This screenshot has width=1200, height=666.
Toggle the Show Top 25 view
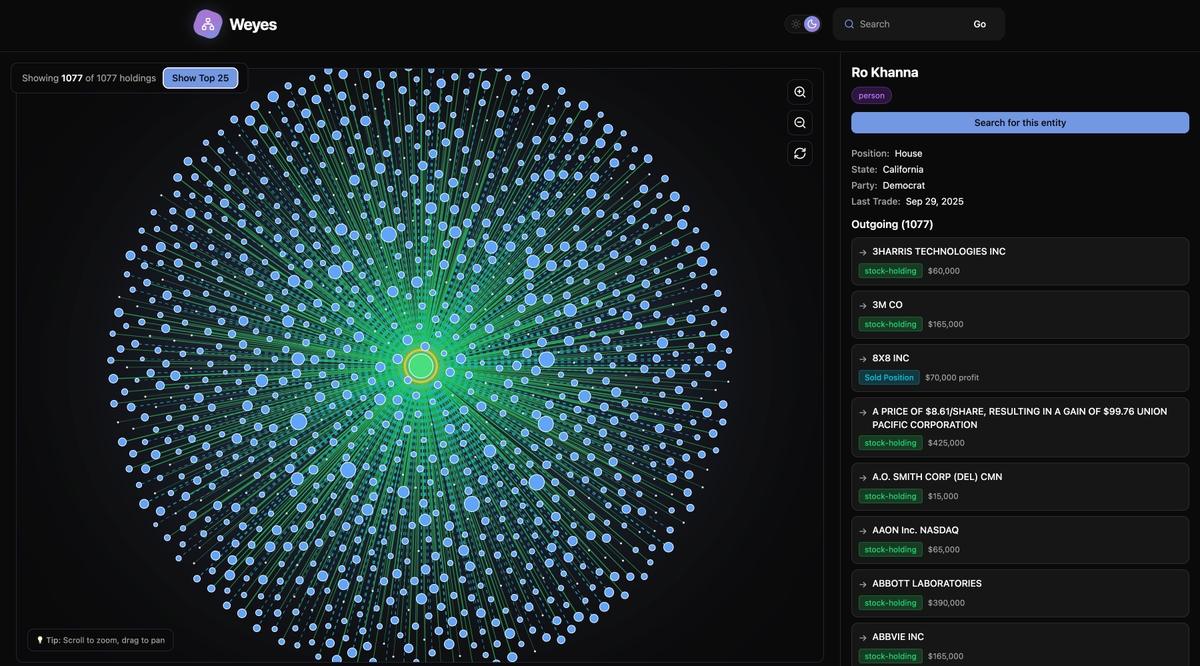click(200, 77)
